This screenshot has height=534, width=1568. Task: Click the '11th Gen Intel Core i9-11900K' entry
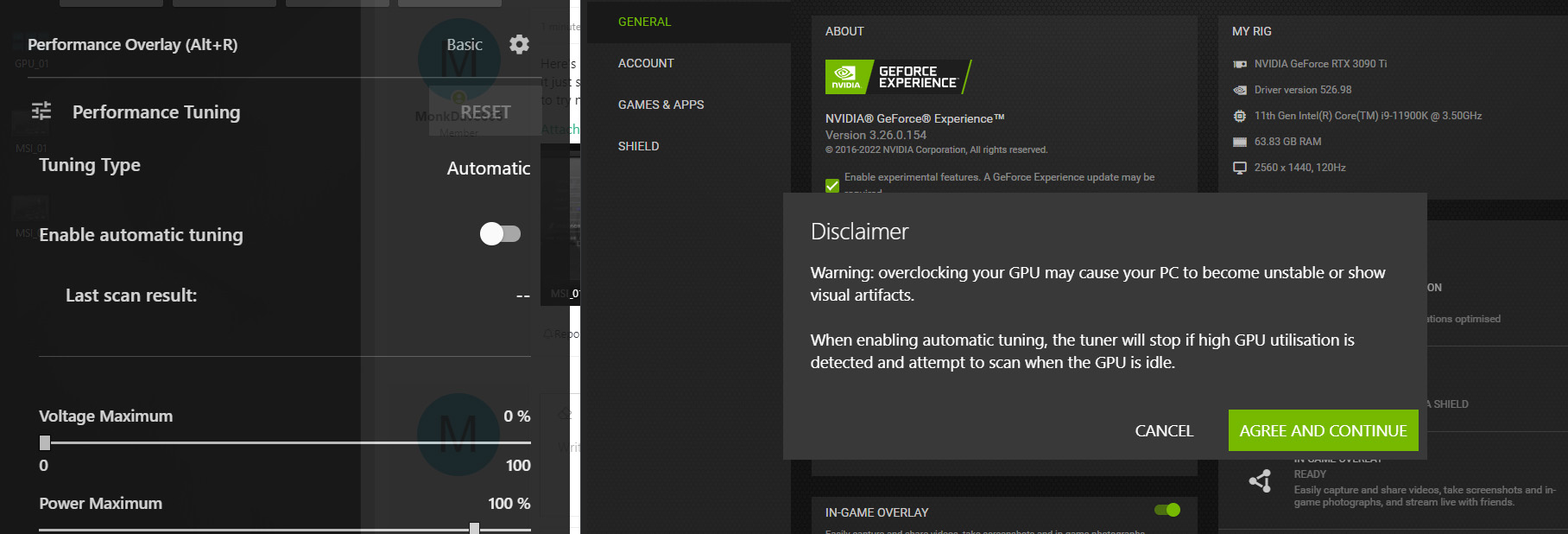point(1369,116)
